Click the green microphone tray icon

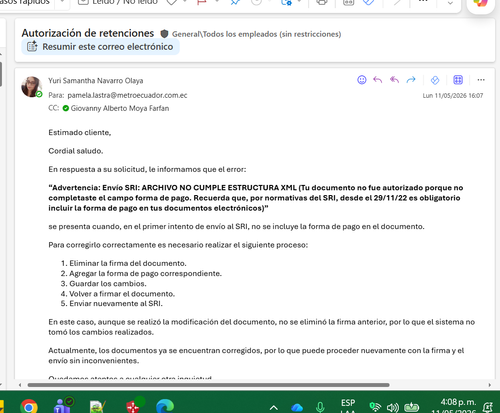(x=320, y=407)
